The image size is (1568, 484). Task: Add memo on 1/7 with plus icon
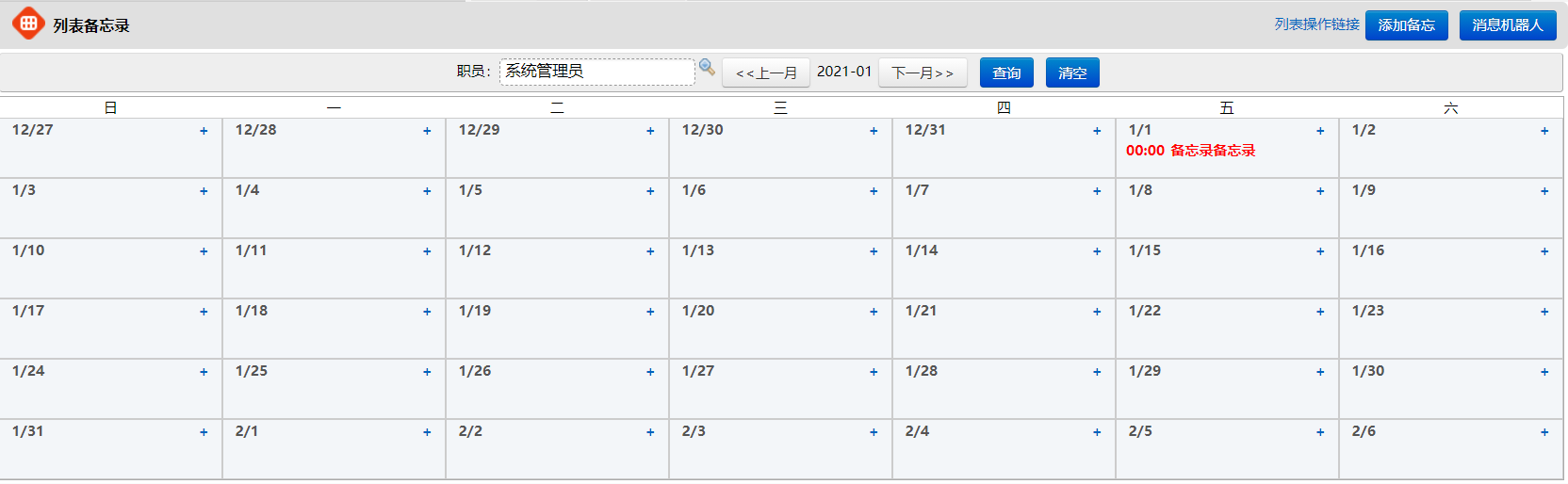(1097, 191)
